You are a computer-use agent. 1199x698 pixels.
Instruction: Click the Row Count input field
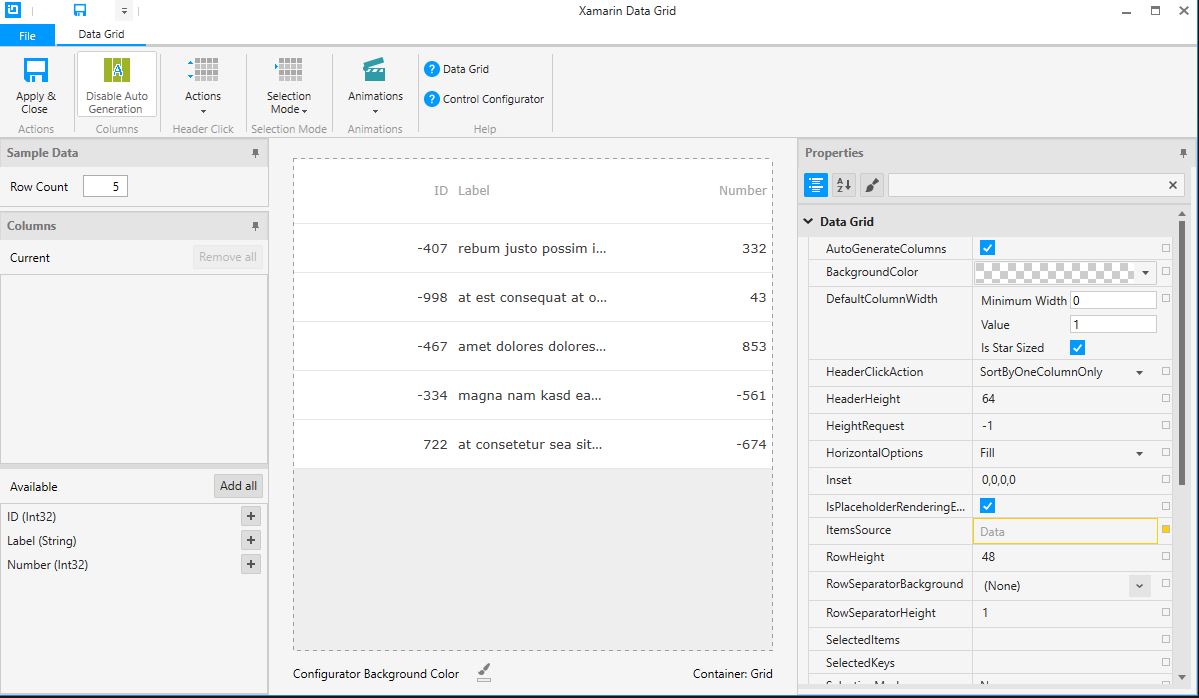105,187
